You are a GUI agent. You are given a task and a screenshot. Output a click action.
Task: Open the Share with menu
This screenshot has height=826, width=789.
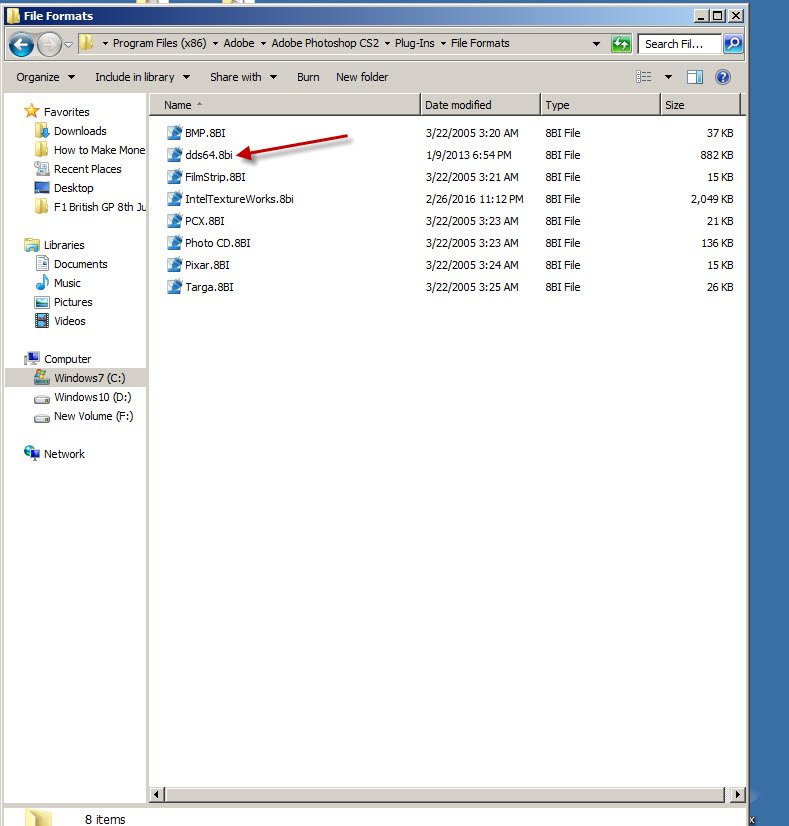243,77
